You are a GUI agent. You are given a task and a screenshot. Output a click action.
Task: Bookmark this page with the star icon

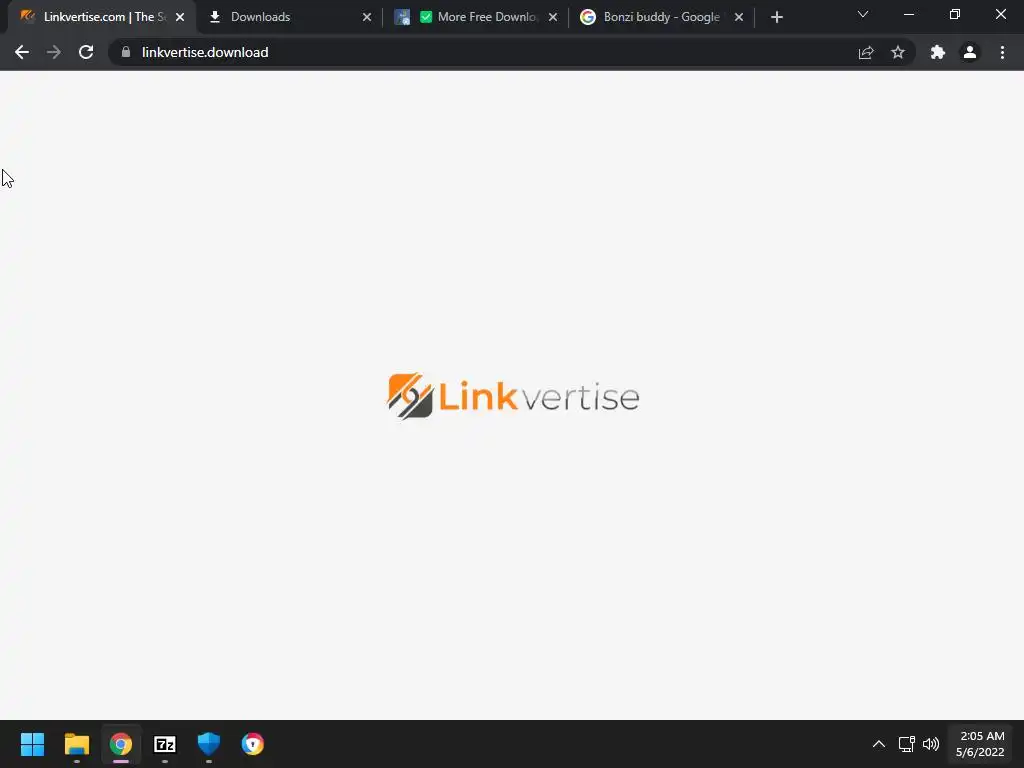coord(898,52)
